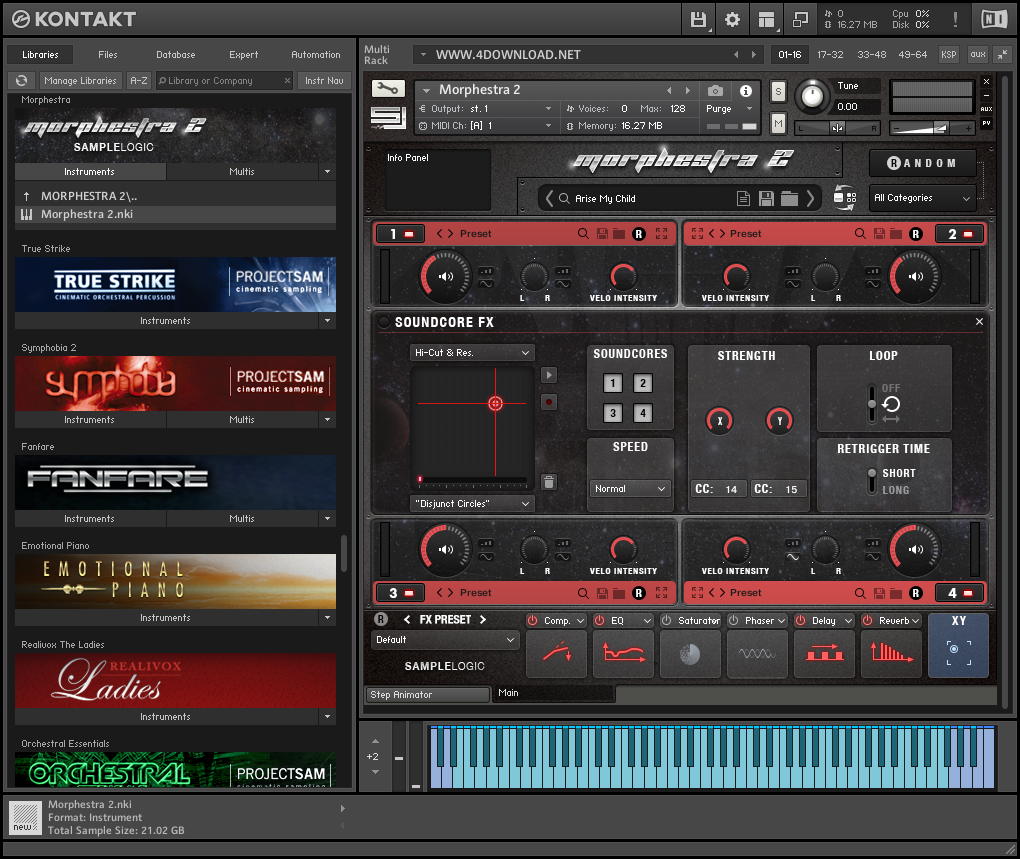This screenshot has height=859, width=1020.
Task: Click the EQ curve graphic
Action: click(624, 654)
